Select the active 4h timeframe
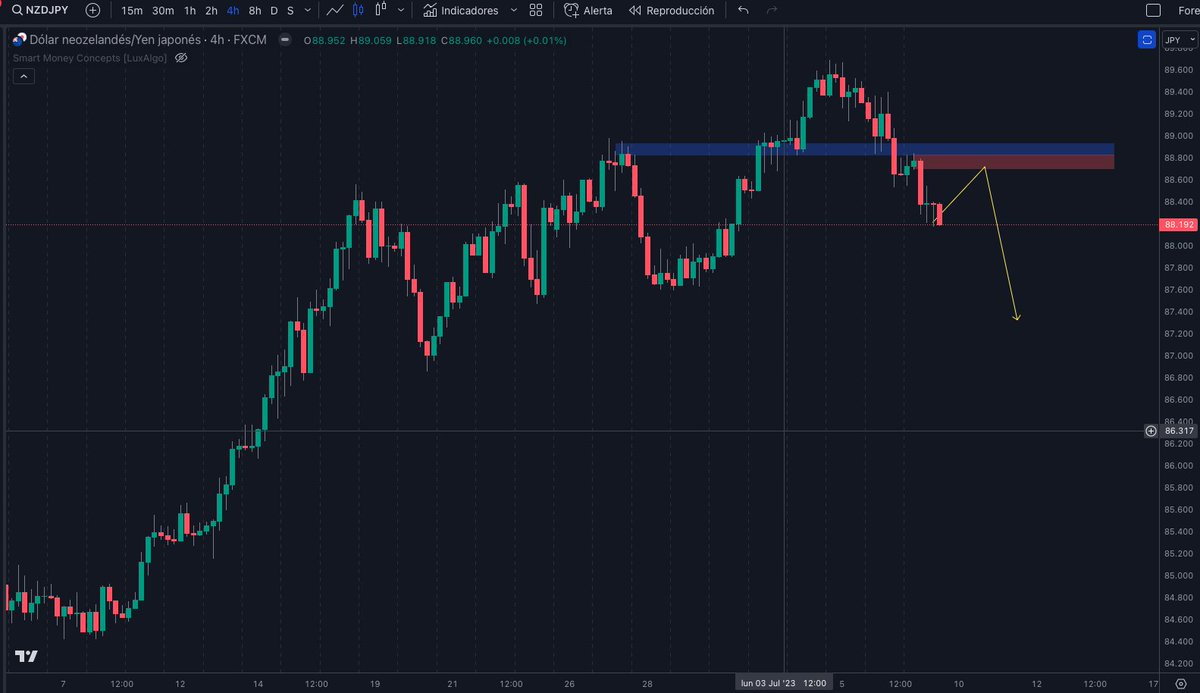Screen dimensions: 1200x693 coord(233,10)
